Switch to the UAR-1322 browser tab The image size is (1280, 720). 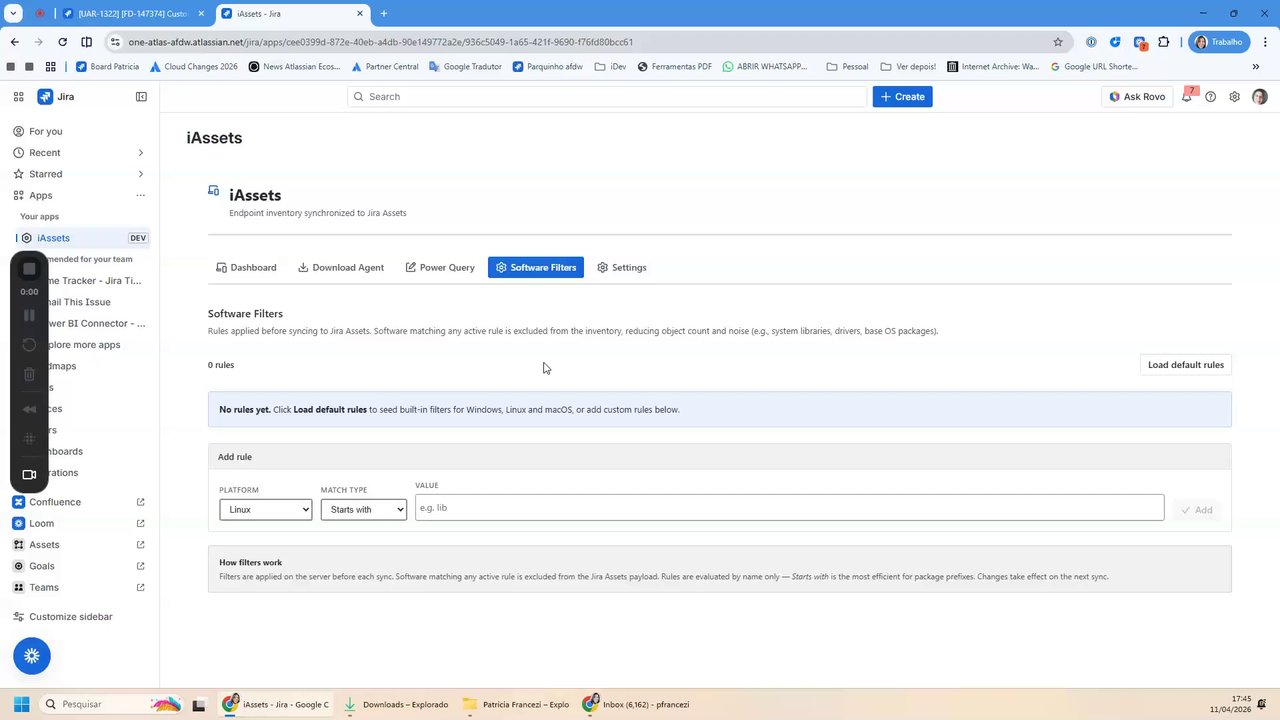(x=131, y=14)
